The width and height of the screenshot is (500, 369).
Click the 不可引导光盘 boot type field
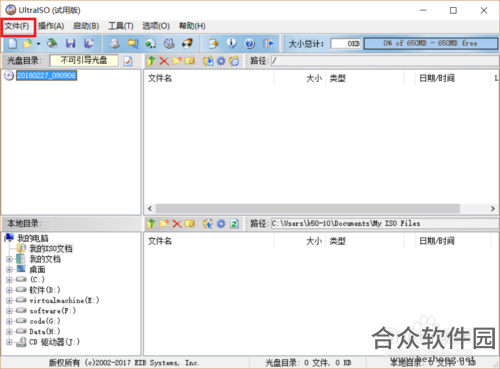(84, 60)
